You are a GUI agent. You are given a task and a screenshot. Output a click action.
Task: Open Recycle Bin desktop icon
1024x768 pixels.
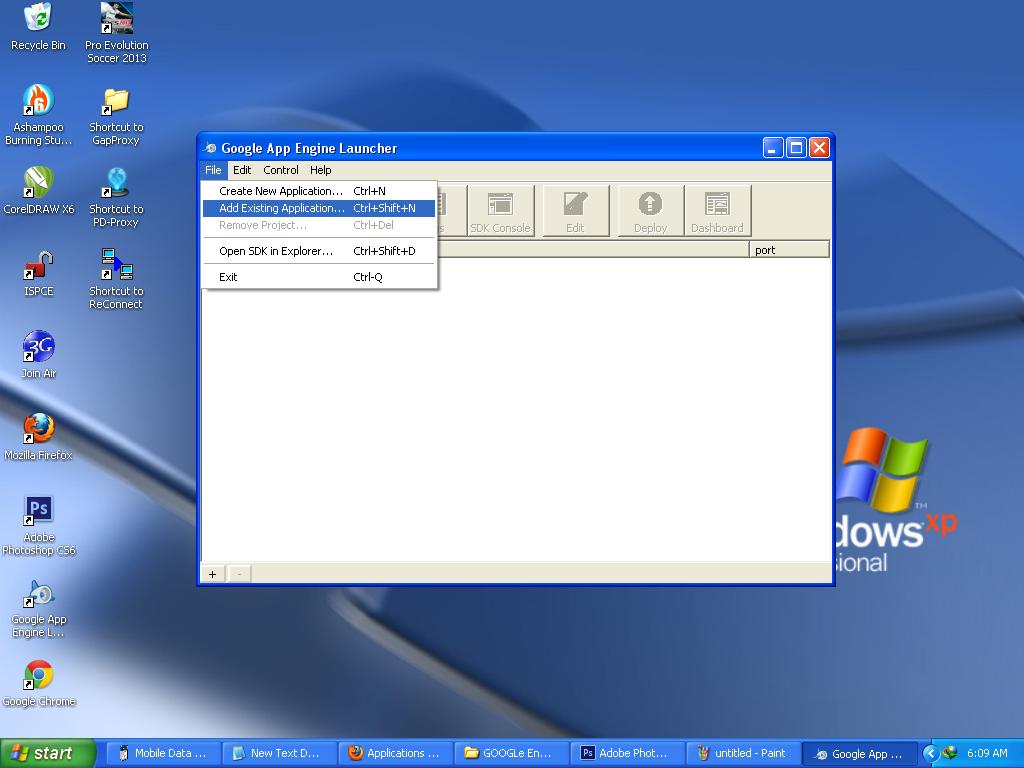(x=39, y=26)
